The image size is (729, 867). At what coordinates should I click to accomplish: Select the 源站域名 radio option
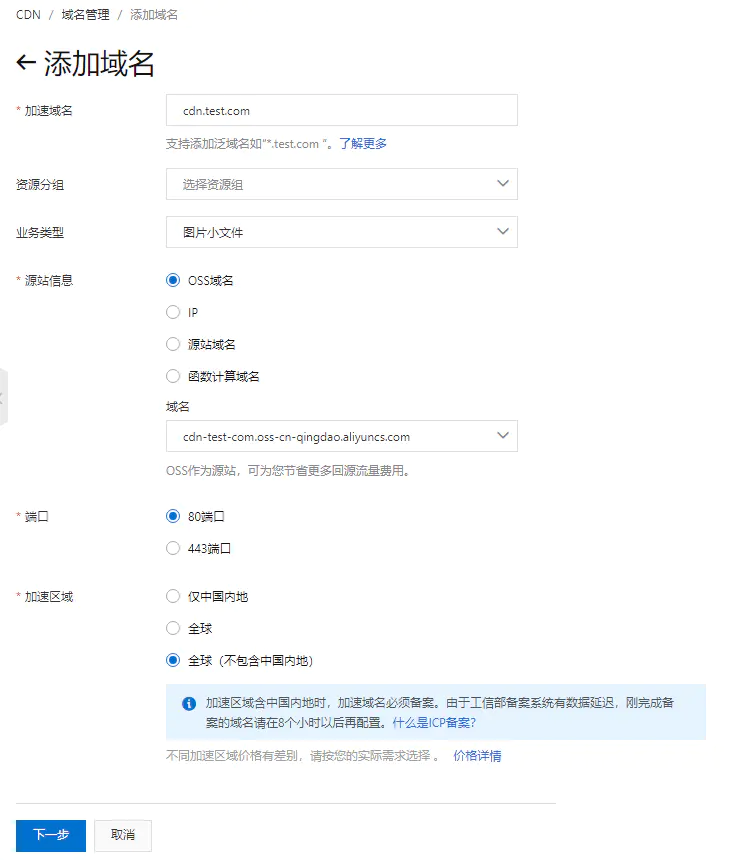click(173, 345)
